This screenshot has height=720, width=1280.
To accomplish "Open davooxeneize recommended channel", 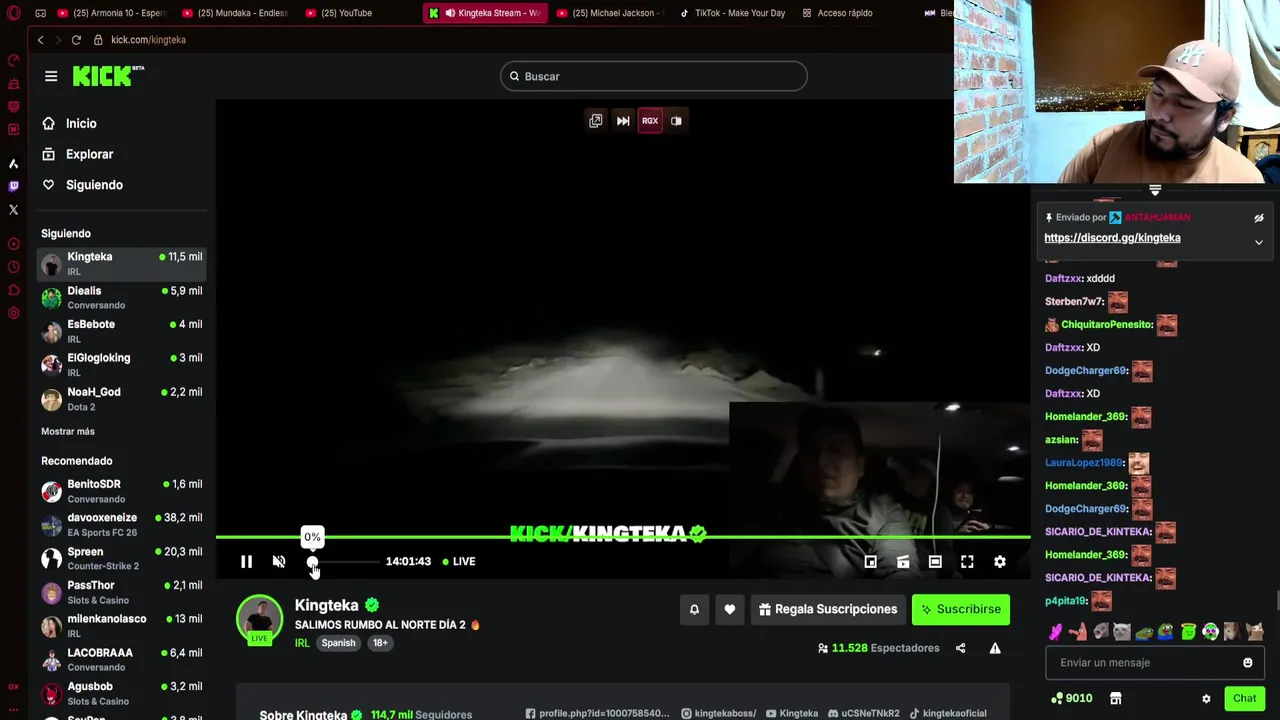I will pyautogui.click(x=121, y=525).
